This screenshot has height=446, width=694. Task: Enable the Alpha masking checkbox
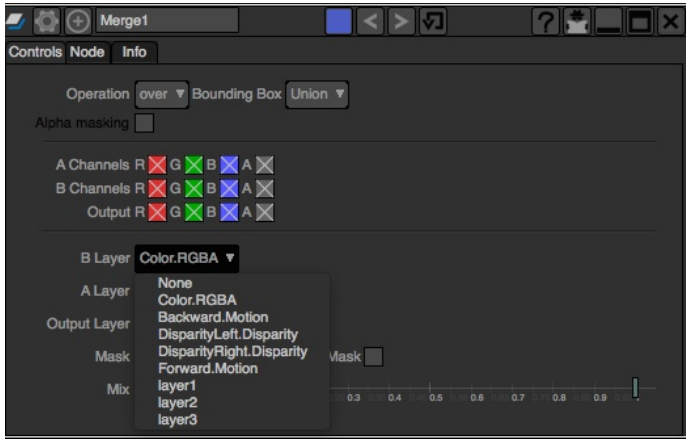click(144, 123)
